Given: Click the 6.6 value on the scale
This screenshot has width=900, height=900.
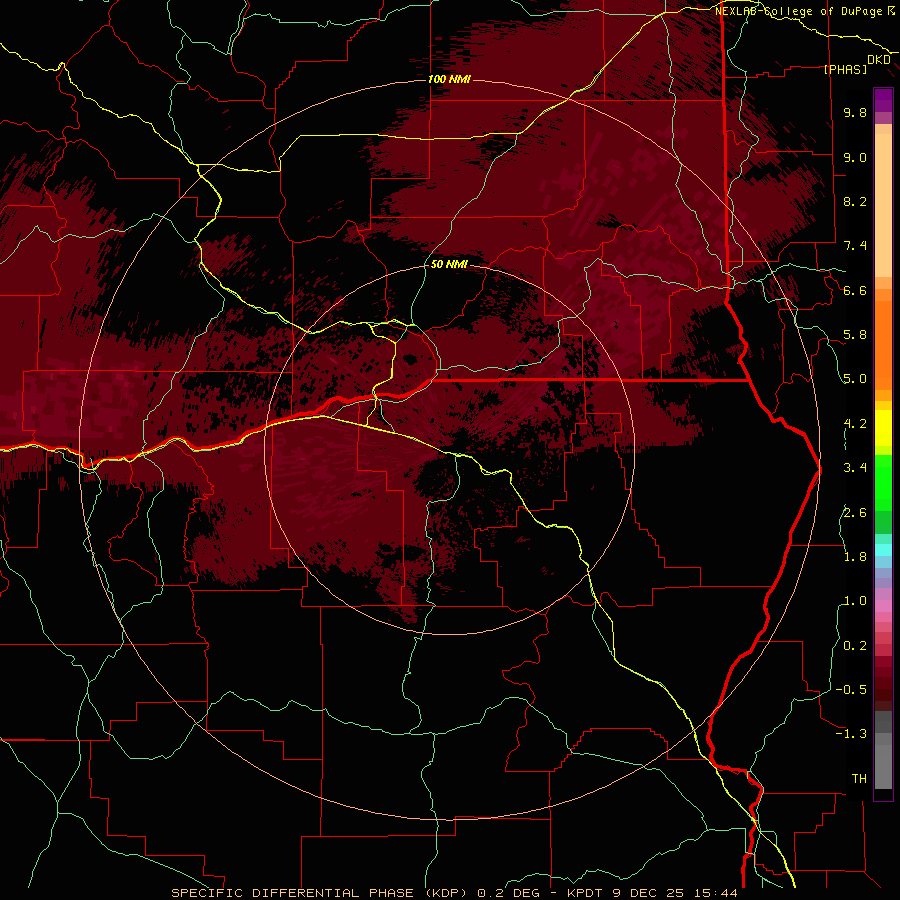Looking at the screenshot, I should pyautogui.click(x=855, y=290).
